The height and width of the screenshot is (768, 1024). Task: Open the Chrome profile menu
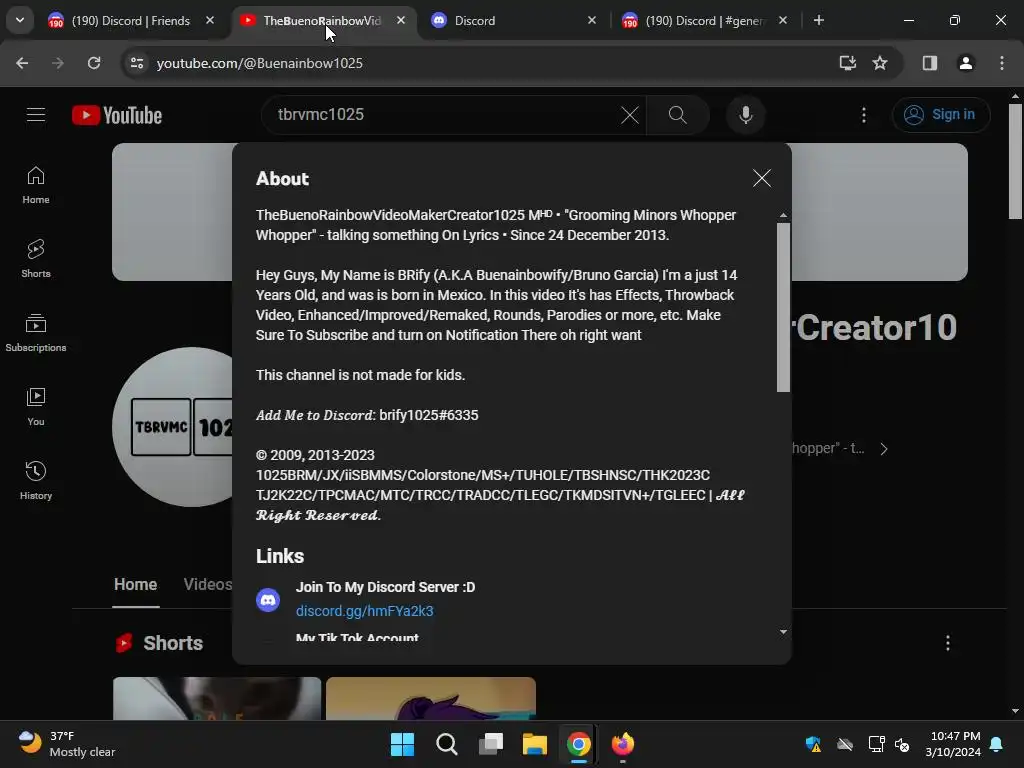[965, 63]
